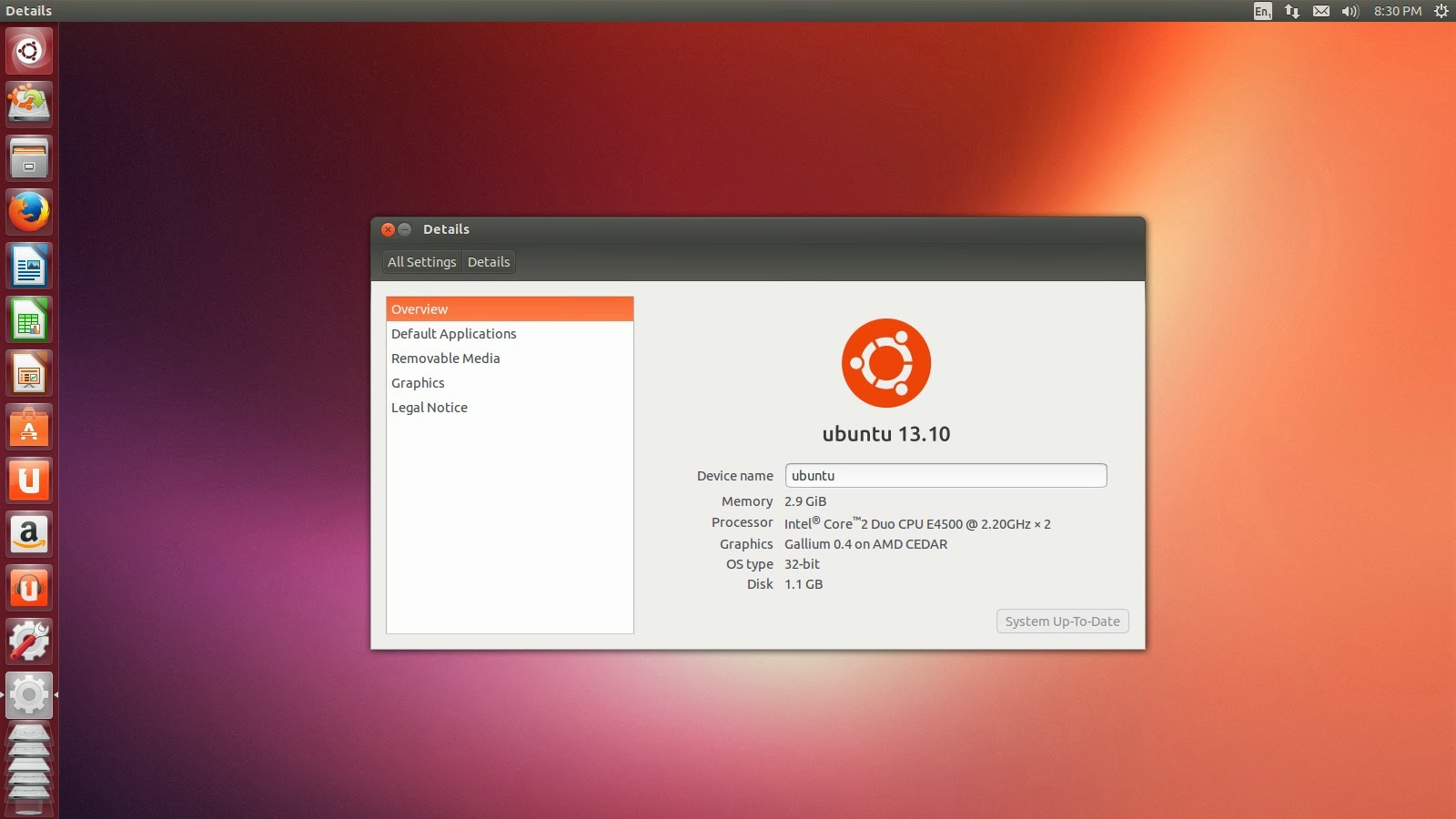1456x819 pixels.
Task: Click the 'Memory' label
Action: click(x=747, y=501)
